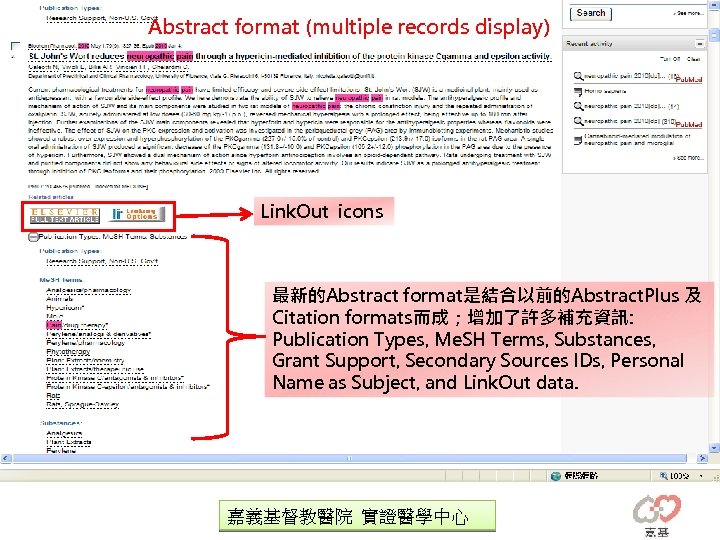
Task: Select MeSH term Rats, Sprague-Dawley
Action: tap(83, 405)
